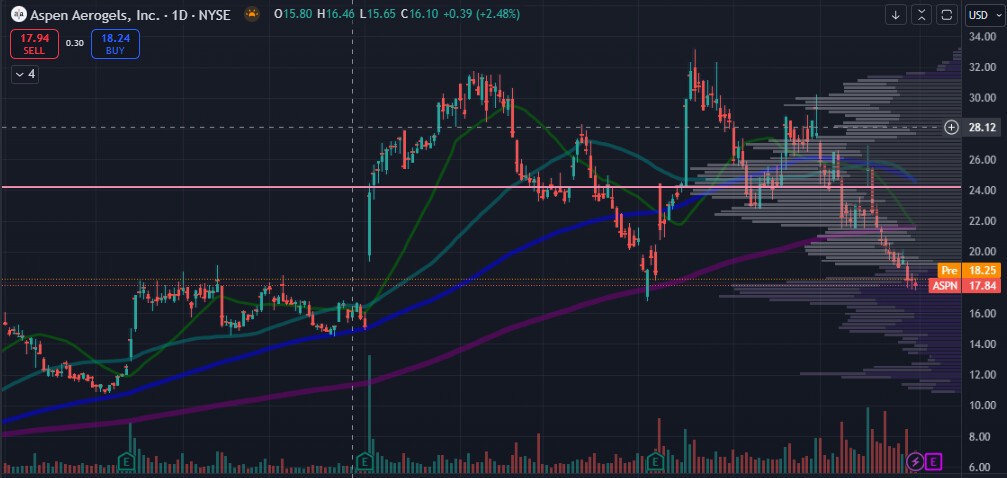Click the 0.30 spread value between Sell and Buy
Image resolution: width=1007 pixels, height=478 pixels.
click(x=75, y=43)
